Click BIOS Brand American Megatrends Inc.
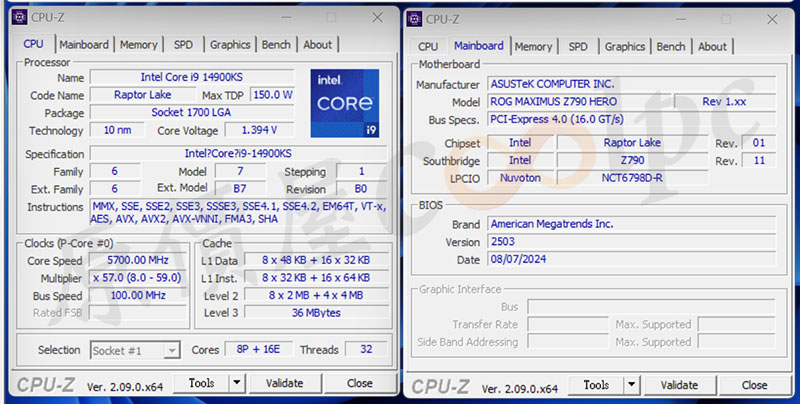The height and width of the screenshot is (404, 800). (x=632, y=224)
